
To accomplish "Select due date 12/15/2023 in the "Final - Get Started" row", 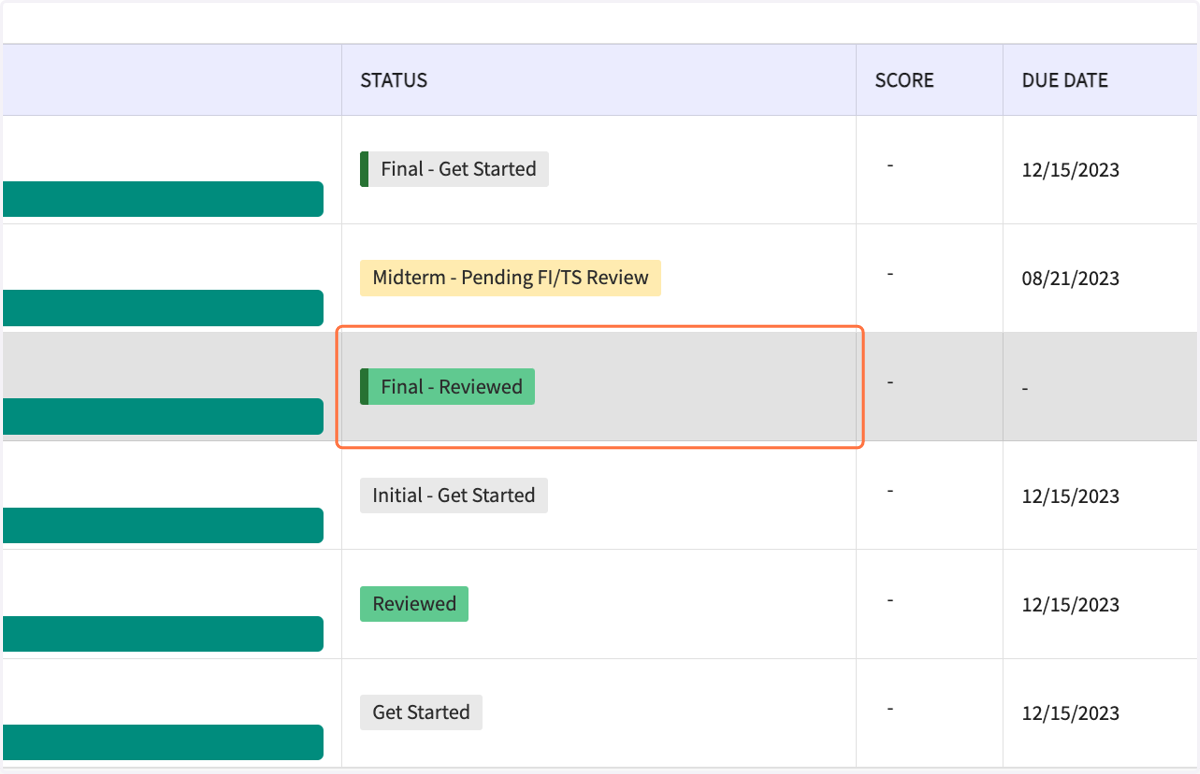I will (1070, 170).
